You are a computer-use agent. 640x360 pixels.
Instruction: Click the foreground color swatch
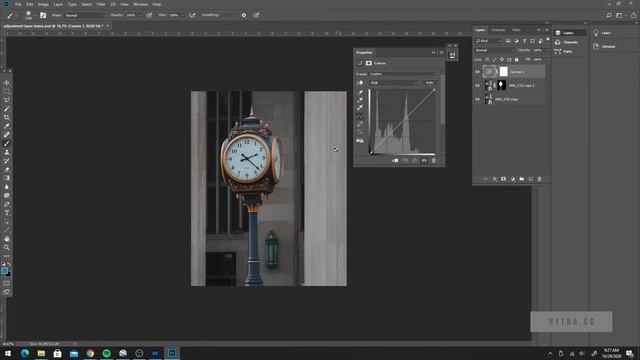pos(4,271)
